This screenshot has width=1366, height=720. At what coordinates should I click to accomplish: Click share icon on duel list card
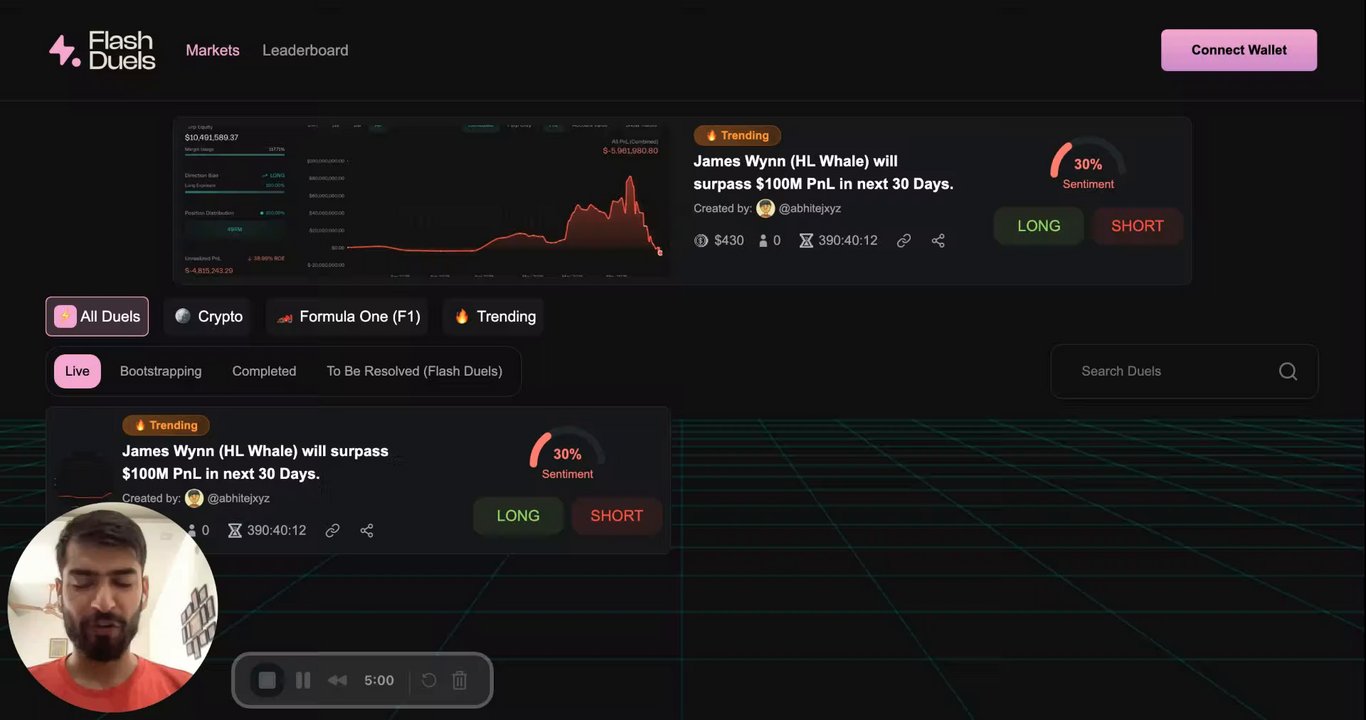[367, 531]
